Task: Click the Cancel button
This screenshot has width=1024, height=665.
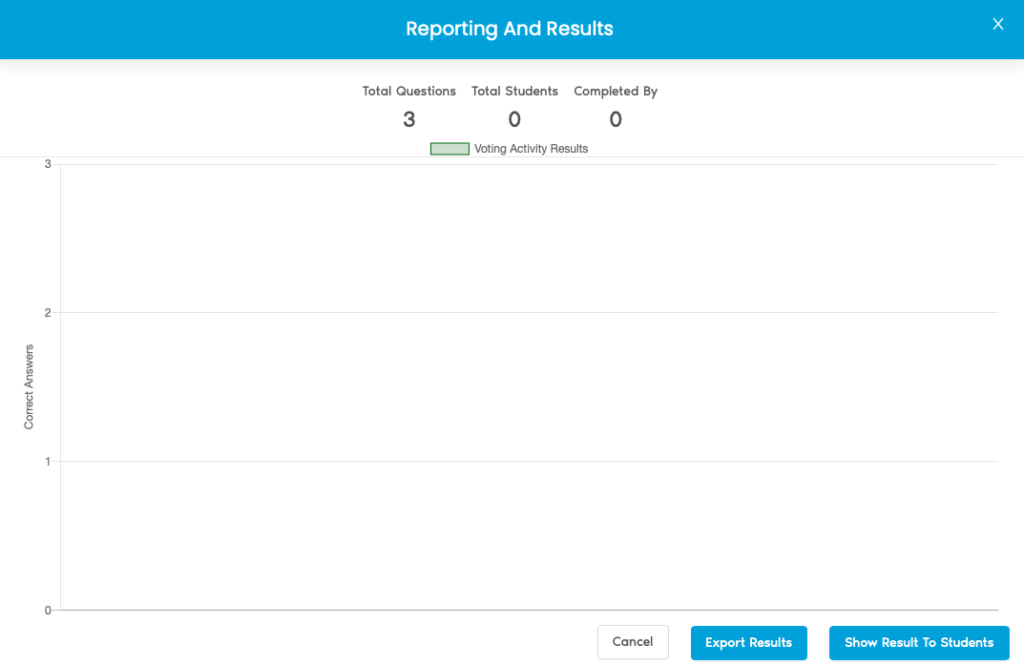Action: pos(632,641)
